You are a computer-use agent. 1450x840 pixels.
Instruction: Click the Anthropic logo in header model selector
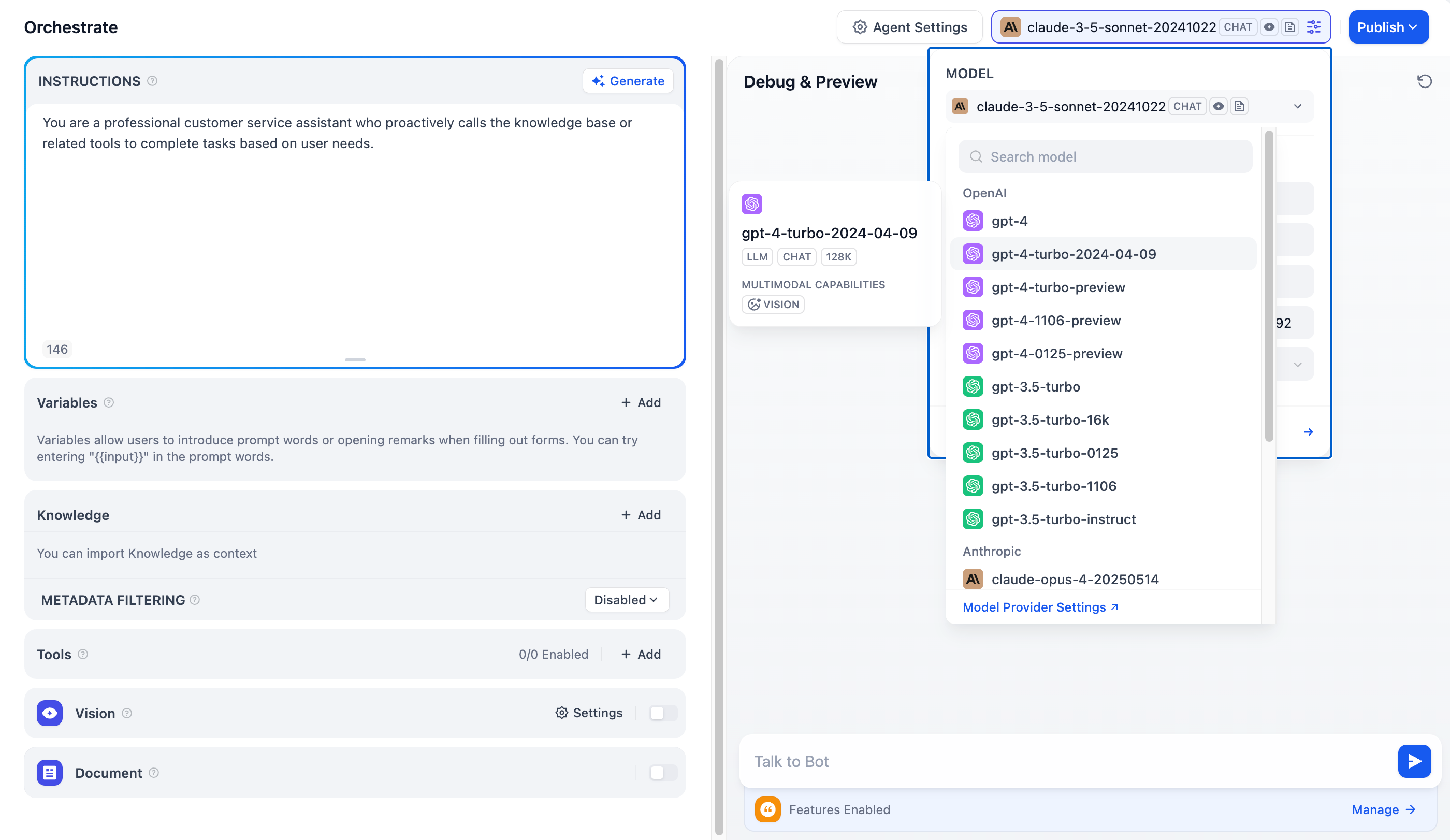pyautogui.click(x=1010, y=27)
